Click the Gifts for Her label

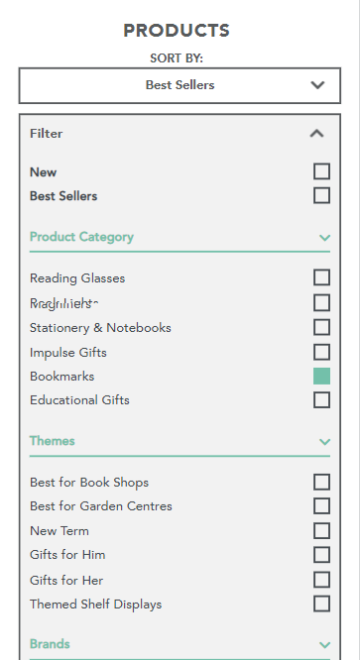pos(67,580)
